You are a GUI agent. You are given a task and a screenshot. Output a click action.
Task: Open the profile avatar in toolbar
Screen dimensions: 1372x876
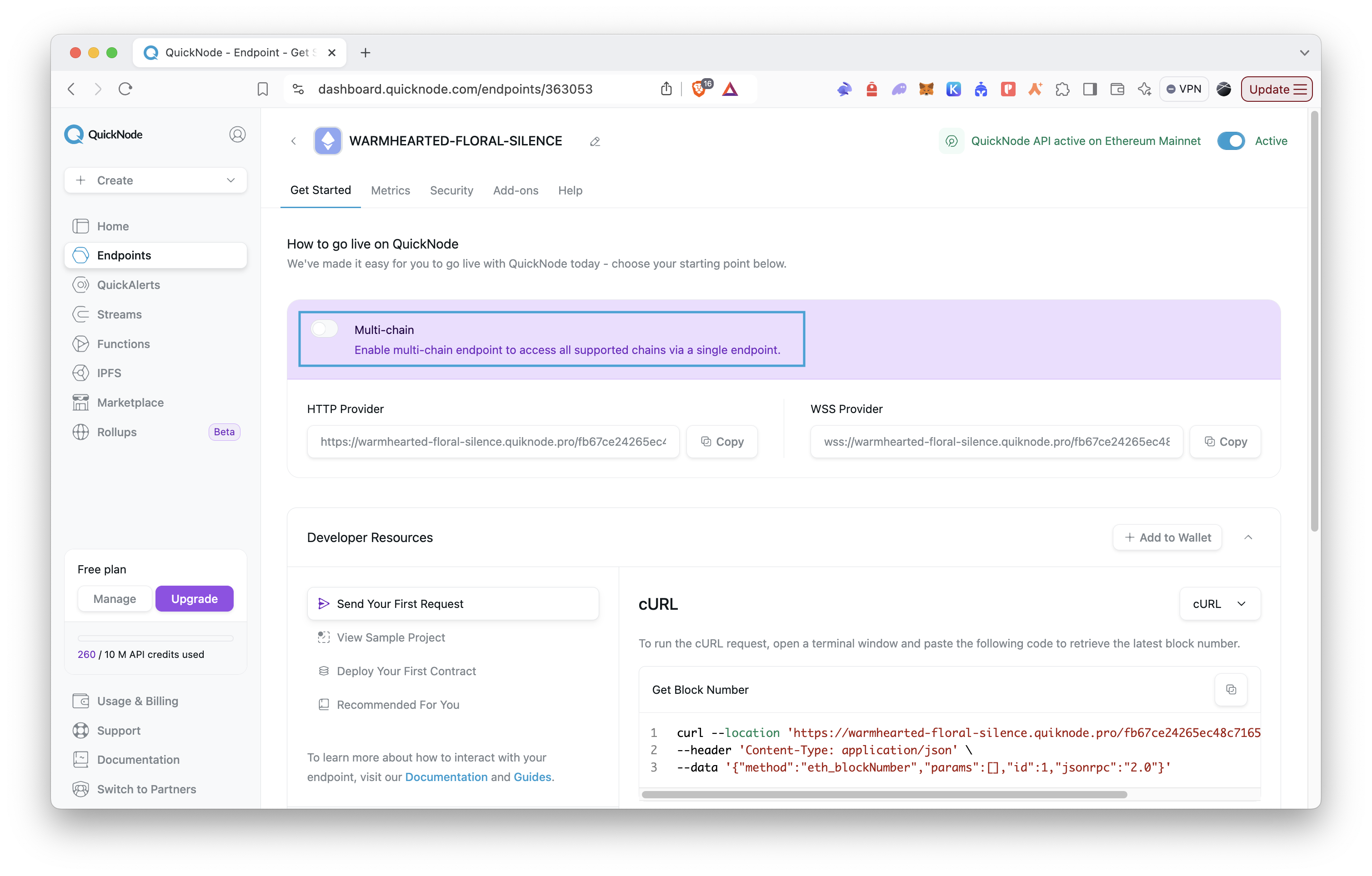(x=1223, y=89)
